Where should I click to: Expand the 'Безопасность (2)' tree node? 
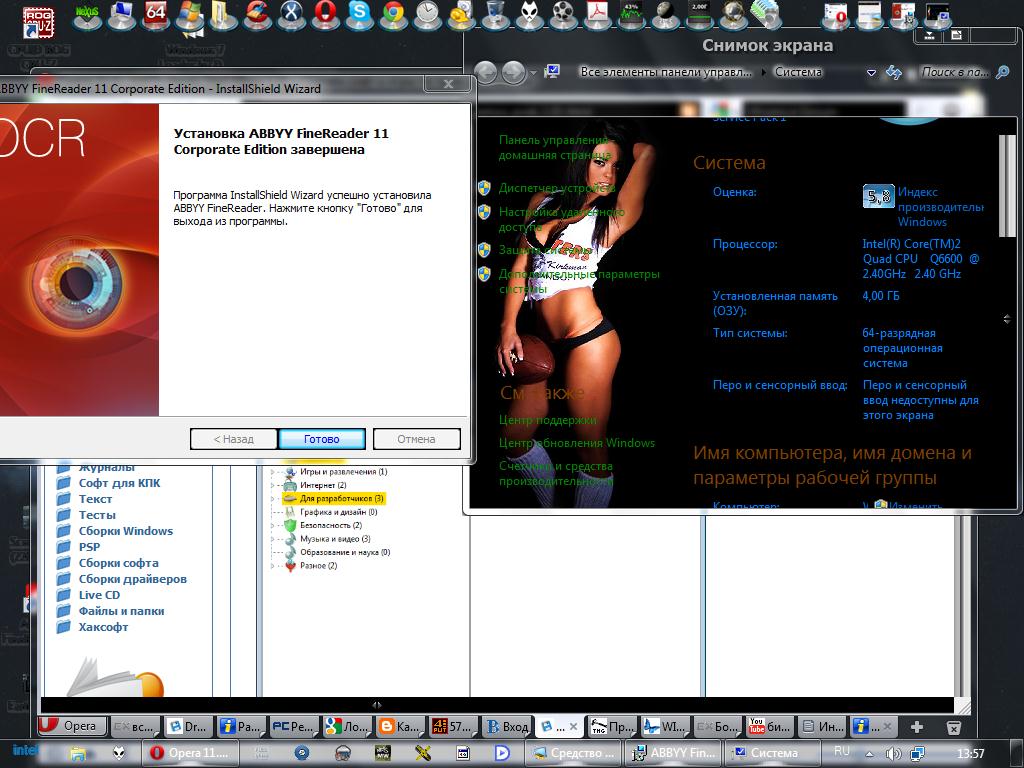point(273,525)
